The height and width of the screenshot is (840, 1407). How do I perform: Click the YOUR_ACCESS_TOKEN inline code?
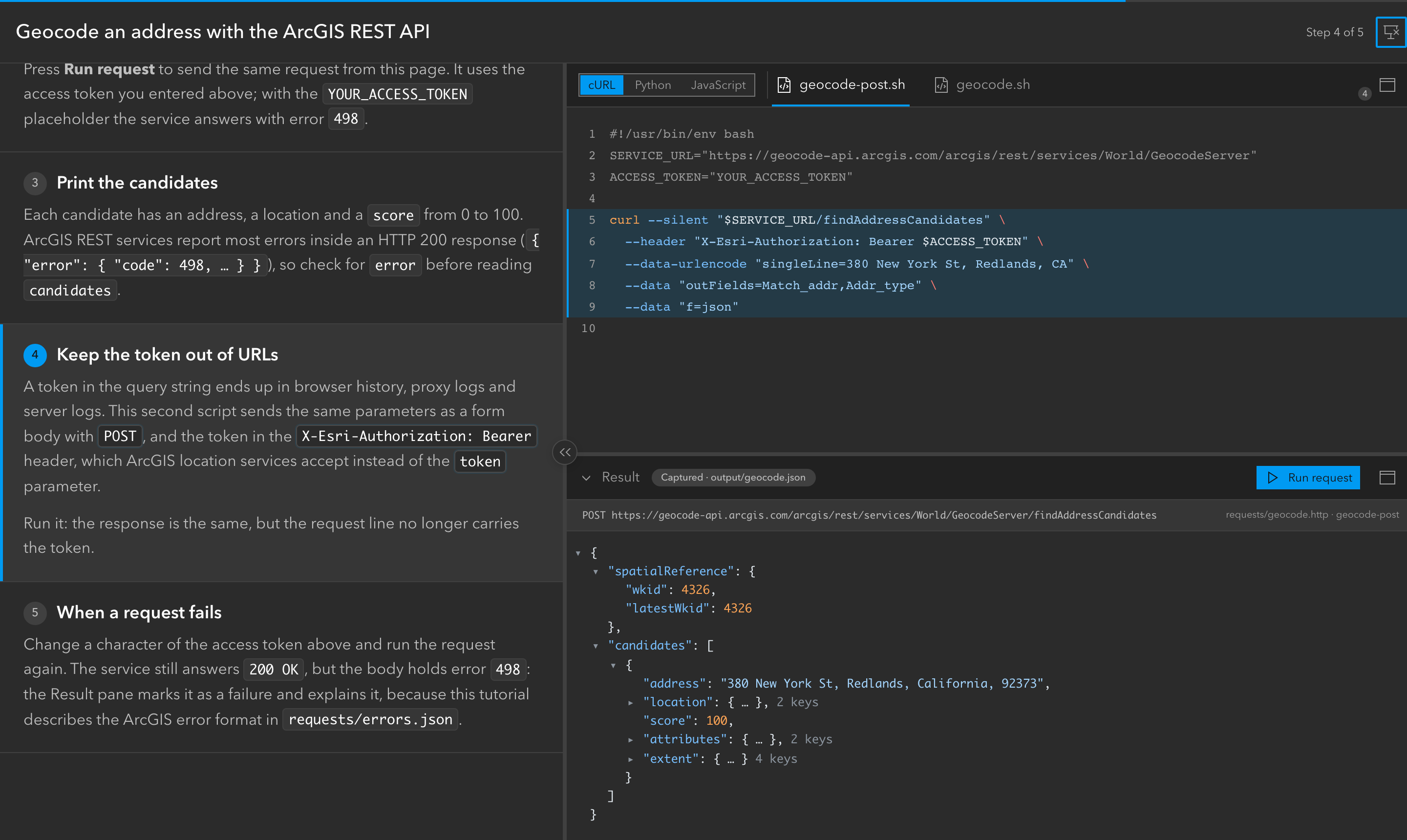(x=398, y=94)
